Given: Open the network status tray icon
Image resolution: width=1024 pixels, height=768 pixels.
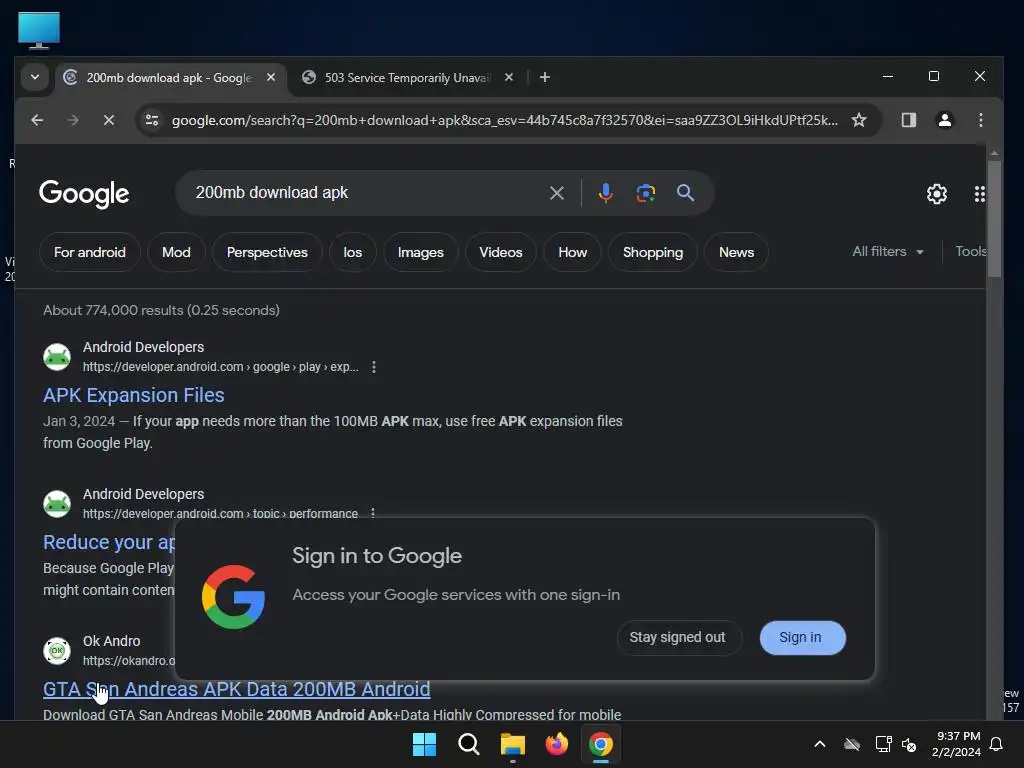Looking at the screenshot, I should (883, 744).
